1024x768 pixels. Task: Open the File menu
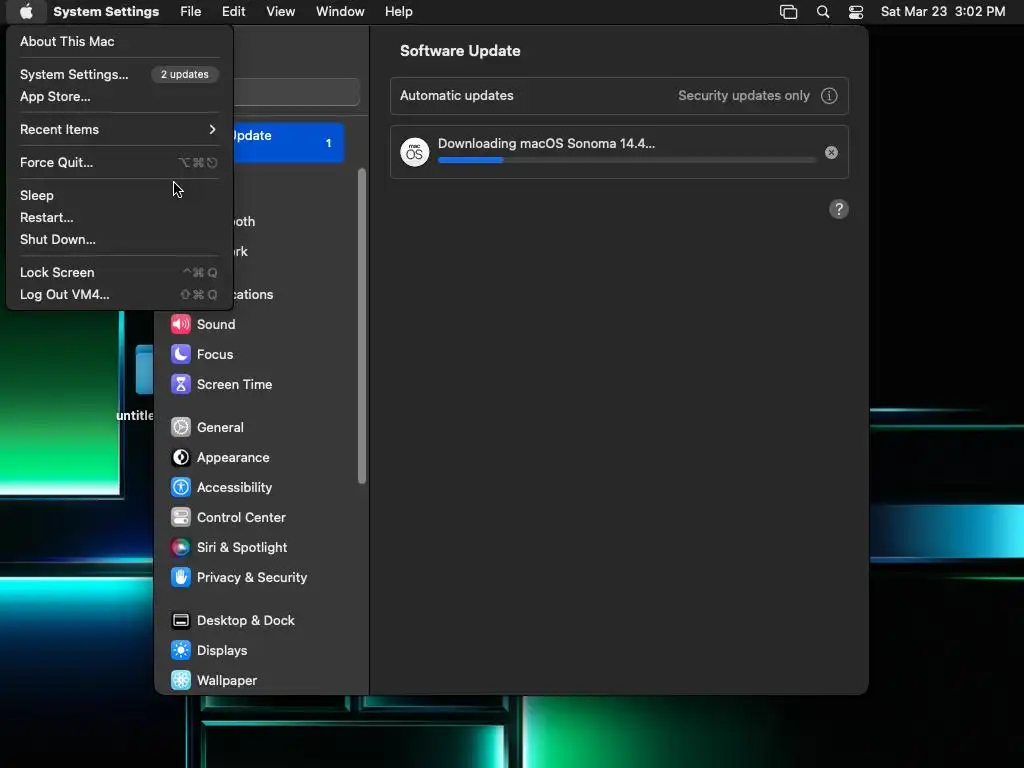[191, 12]
